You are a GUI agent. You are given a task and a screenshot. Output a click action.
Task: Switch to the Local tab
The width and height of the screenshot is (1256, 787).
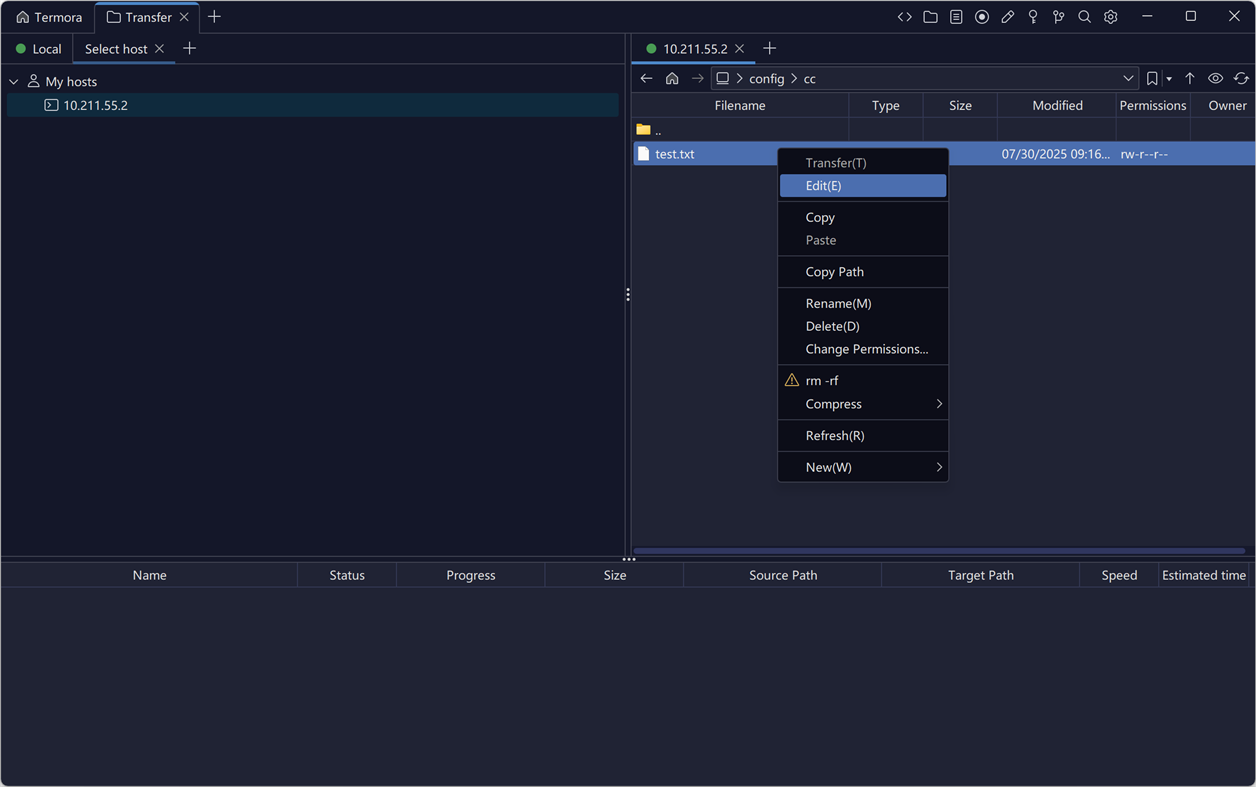point(38,49)
